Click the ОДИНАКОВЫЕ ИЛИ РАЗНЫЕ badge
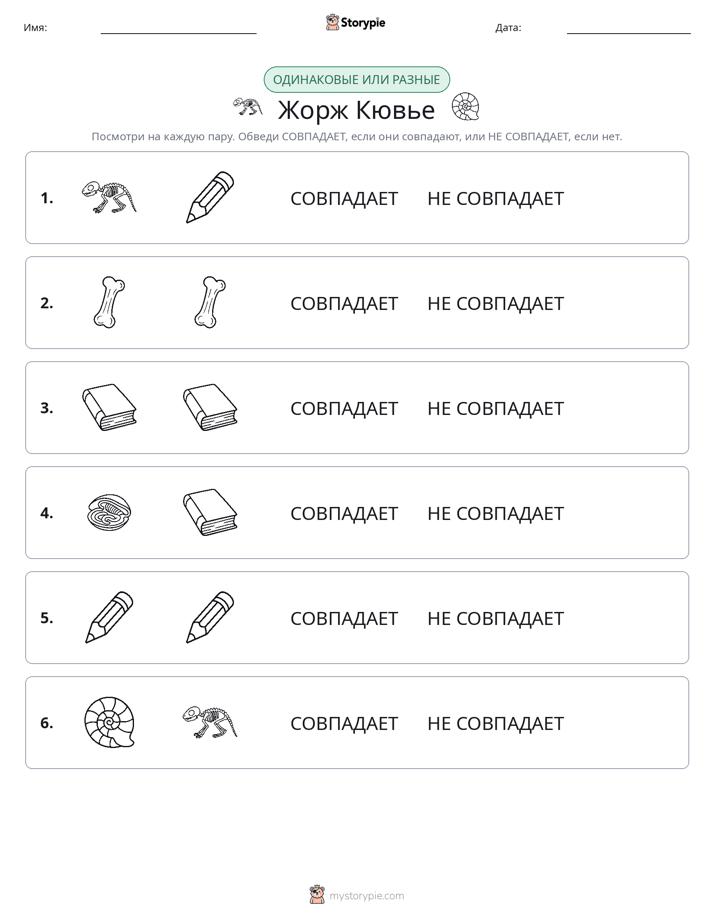The height and width of the screenshot is (924, 714). point(356,80)
